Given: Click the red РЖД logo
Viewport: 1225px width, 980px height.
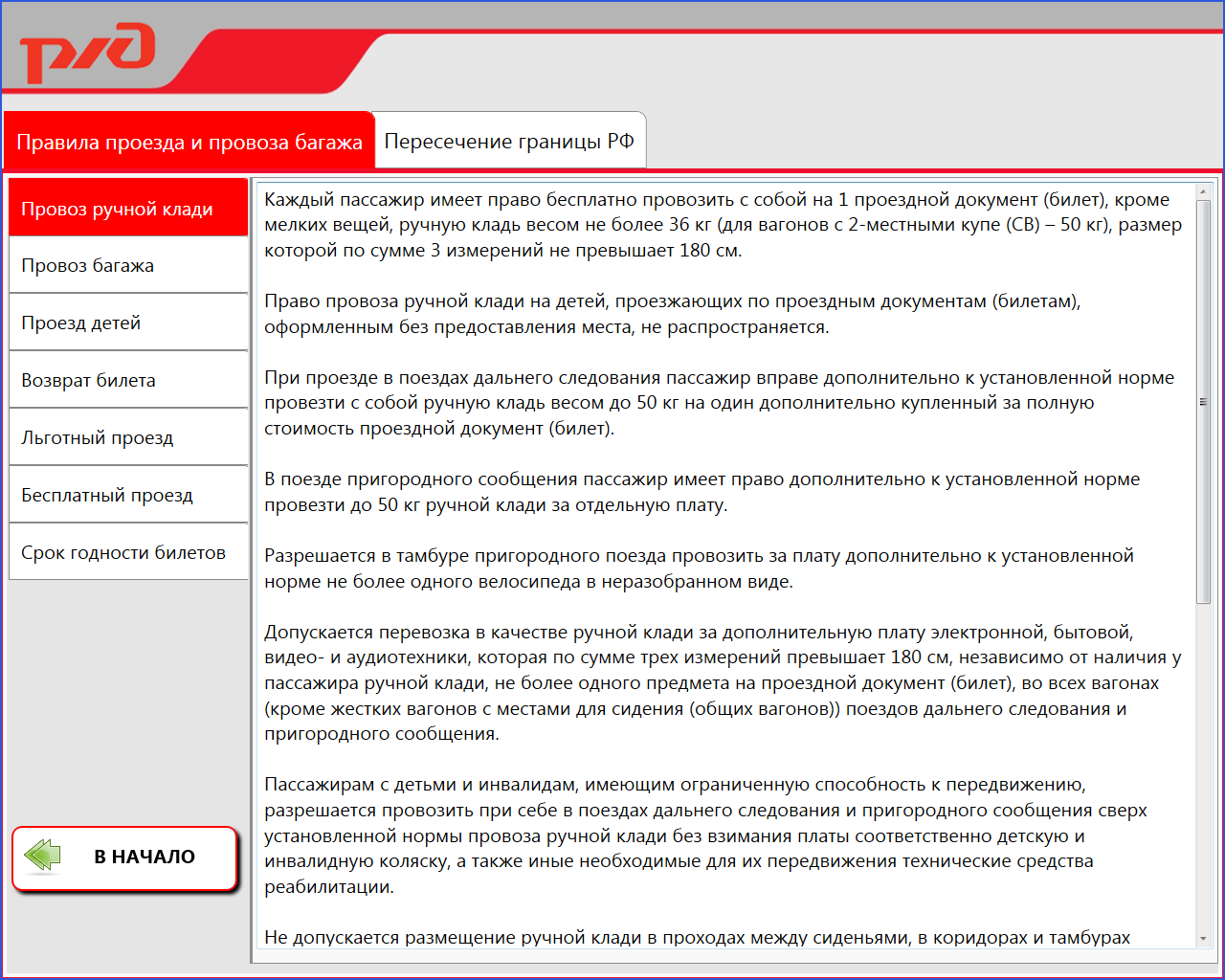Looking at the screenshot, I should 88,53.
